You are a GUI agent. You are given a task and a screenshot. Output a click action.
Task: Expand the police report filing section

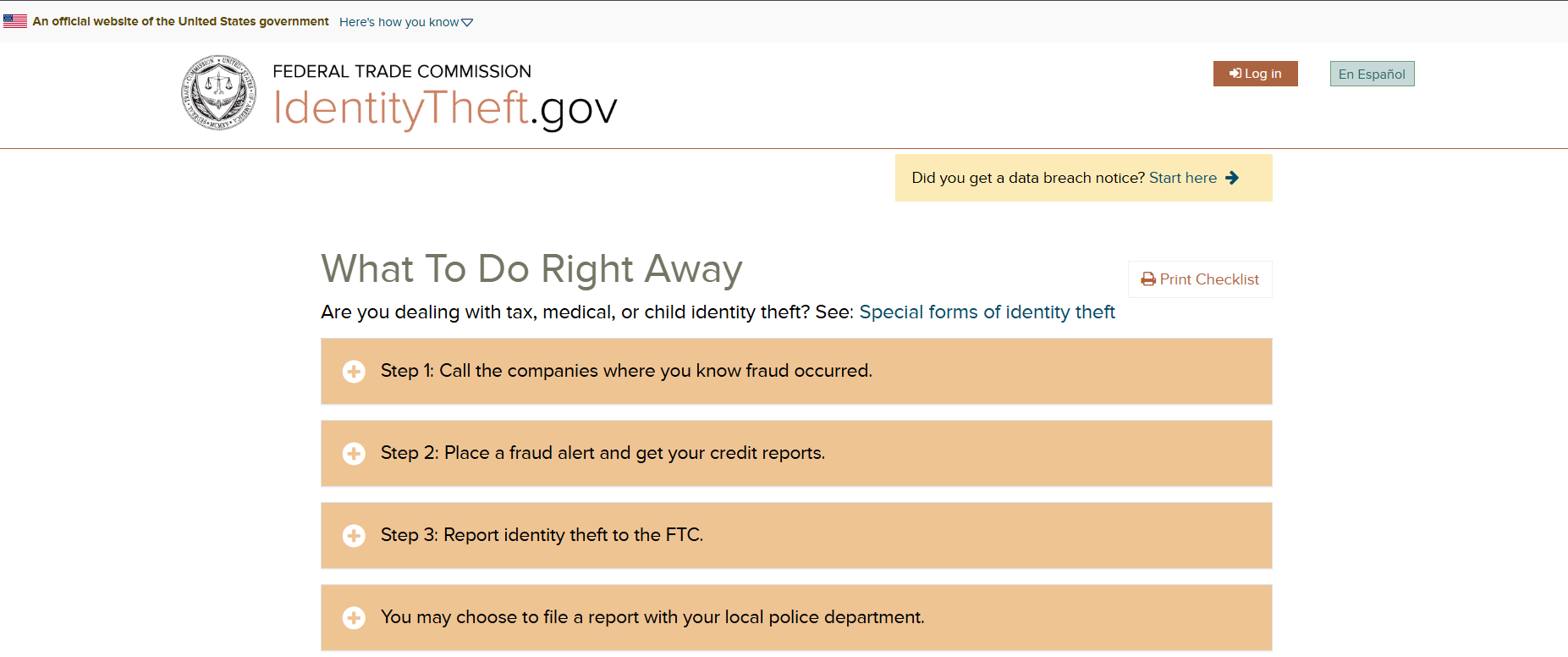pos(652,618)
